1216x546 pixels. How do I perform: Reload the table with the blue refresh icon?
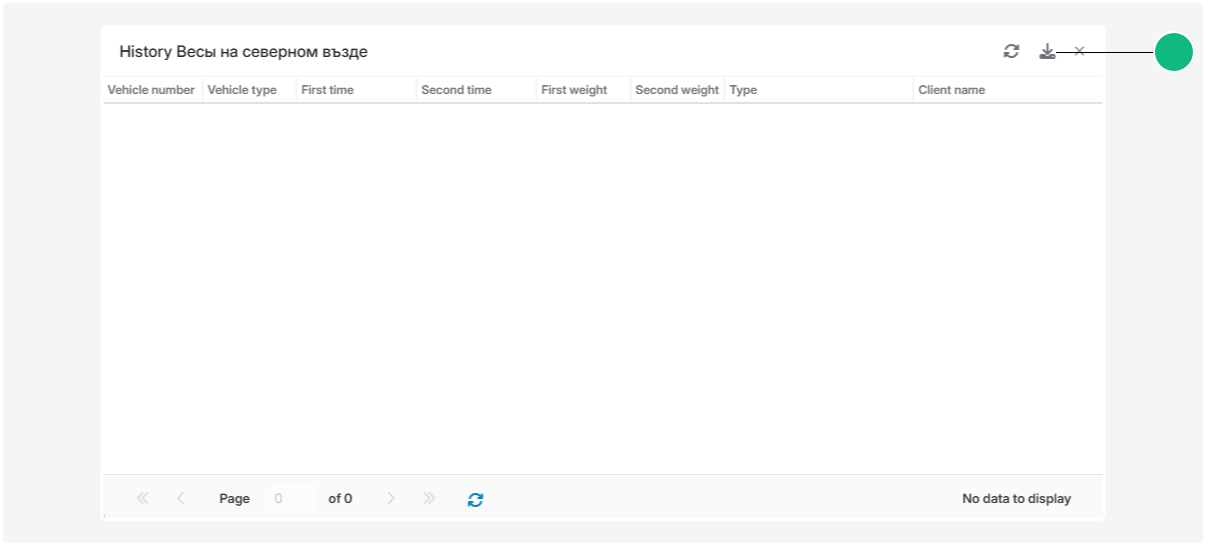coord(475,499)
